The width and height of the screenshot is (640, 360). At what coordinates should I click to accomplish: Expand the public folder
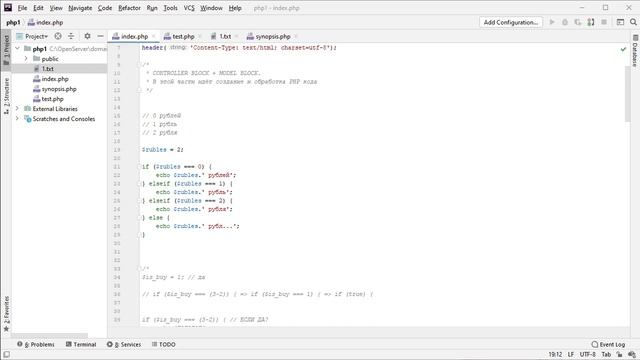[26, 59]
